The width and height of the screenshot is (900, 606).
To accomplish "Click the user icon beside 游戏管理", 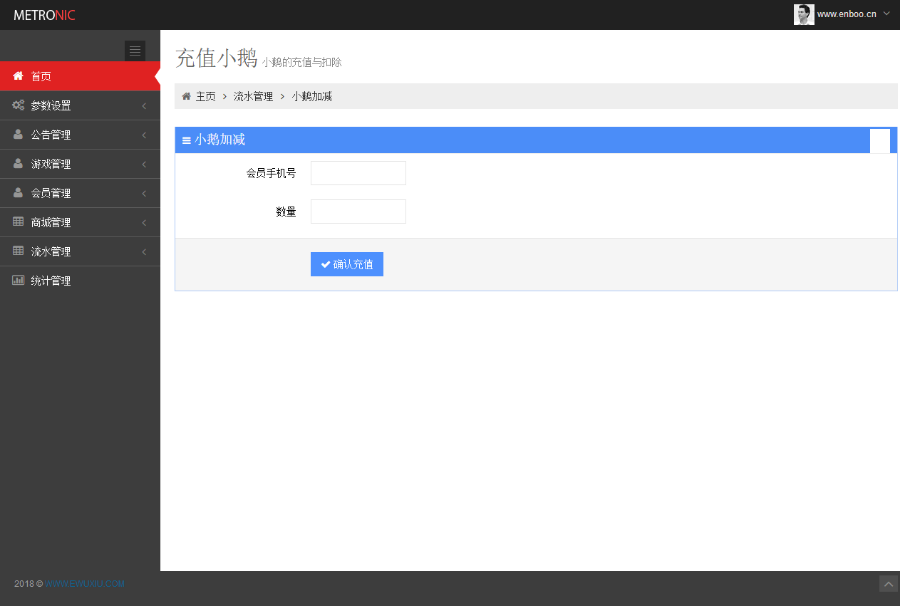I will coord(18,164).
